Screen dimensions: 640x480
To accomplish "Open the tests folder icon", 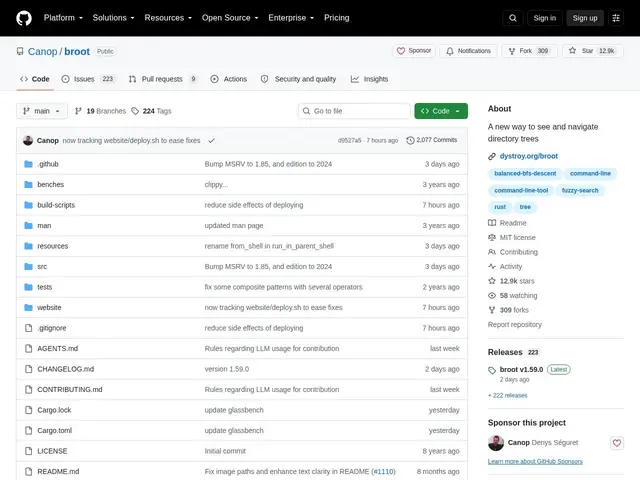I will (x=28, y=287).
